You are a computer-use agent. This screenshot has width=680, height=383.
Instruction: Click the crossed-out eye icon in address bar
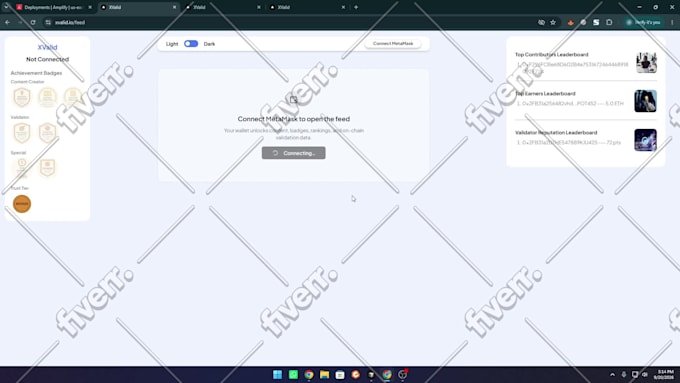(x=541, y=22)
